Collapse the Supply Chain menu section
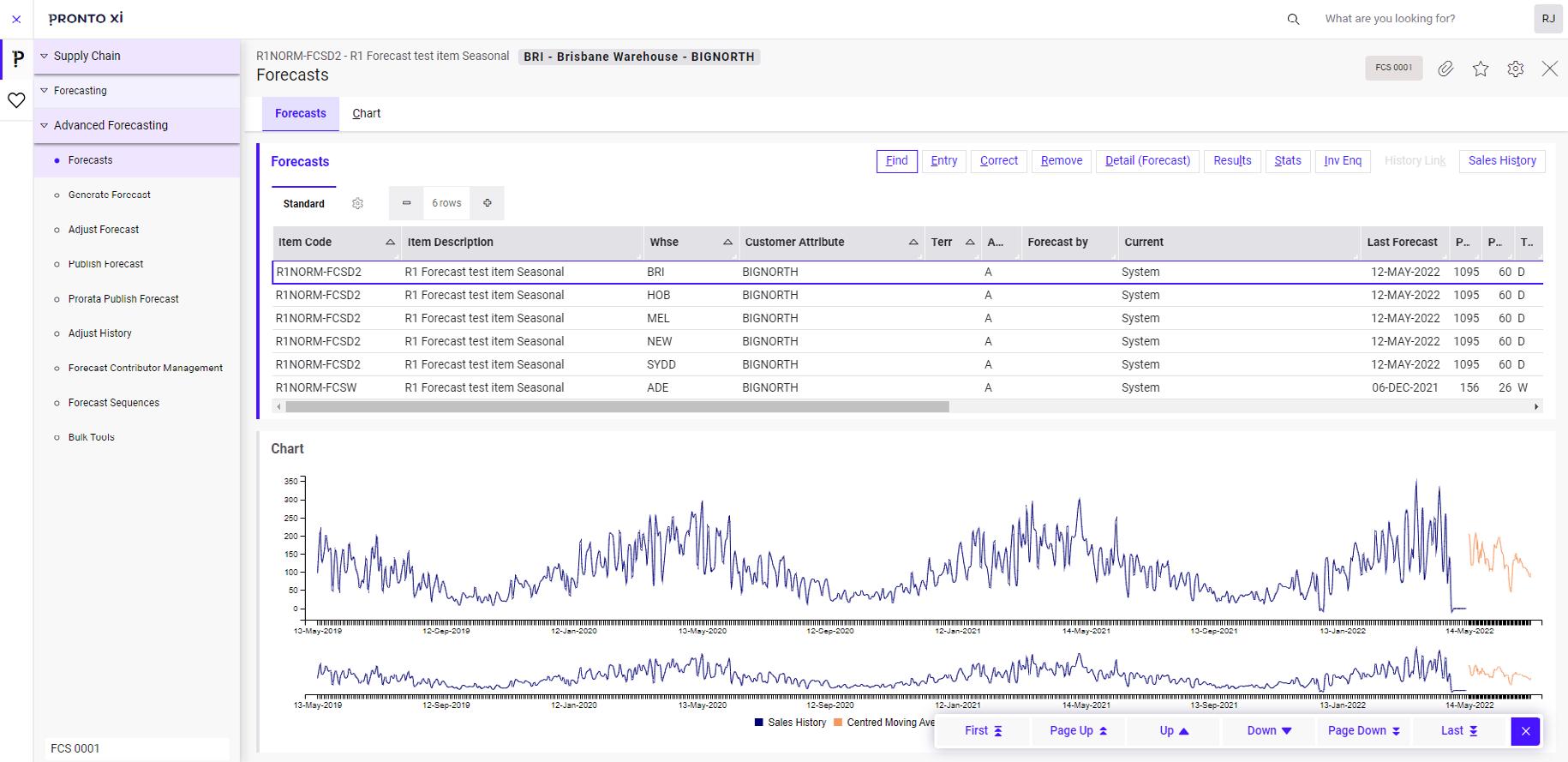The image size is (1568, 762). tap(45, 57)
